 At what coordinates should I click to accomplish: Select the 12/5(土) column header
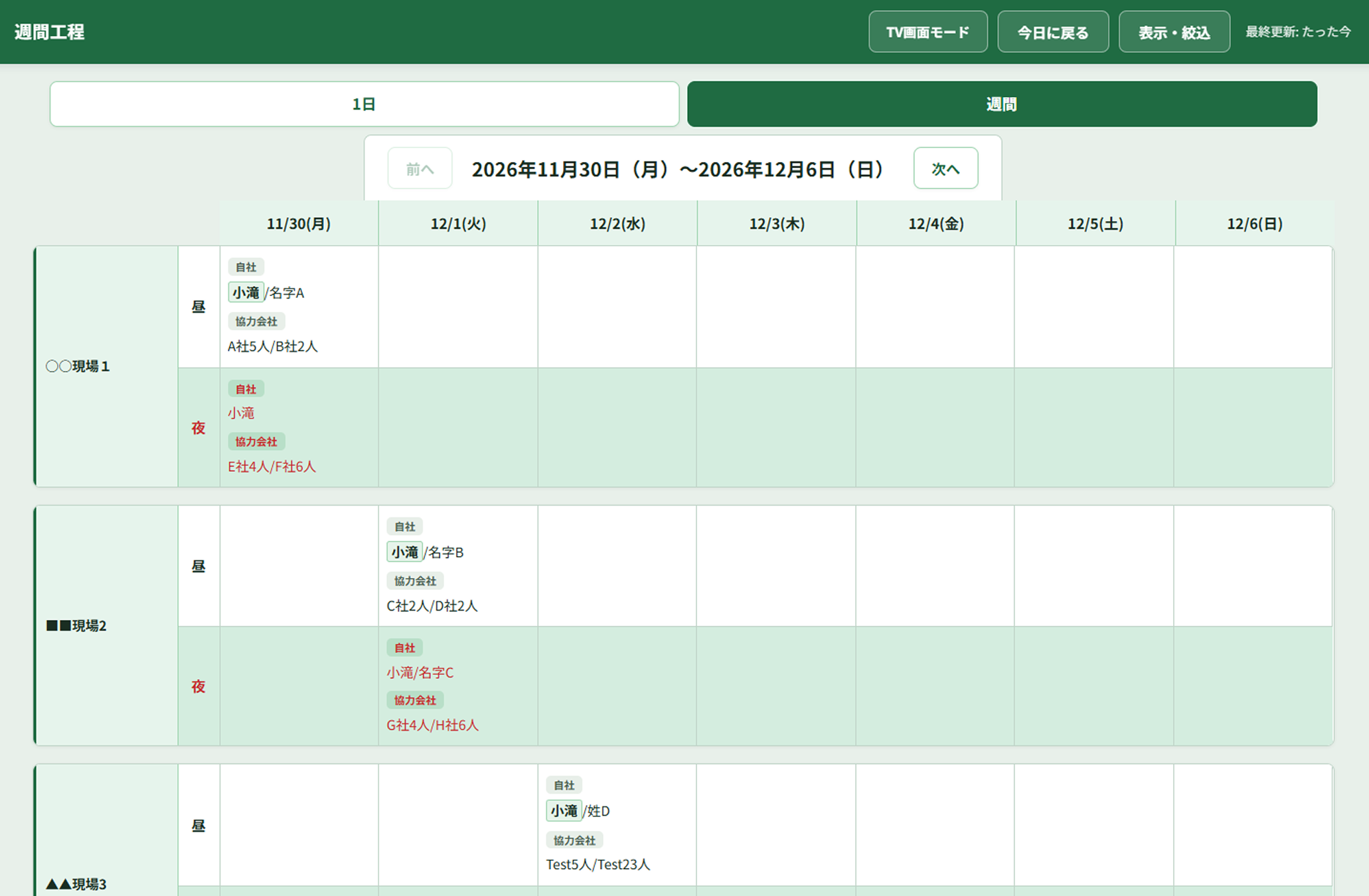point(1095,224)
